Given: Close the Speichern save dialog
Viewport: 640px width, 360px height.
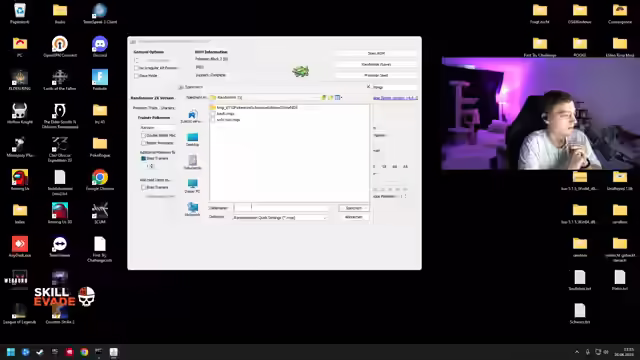Looking at the screenshot, I should point(368,87).
